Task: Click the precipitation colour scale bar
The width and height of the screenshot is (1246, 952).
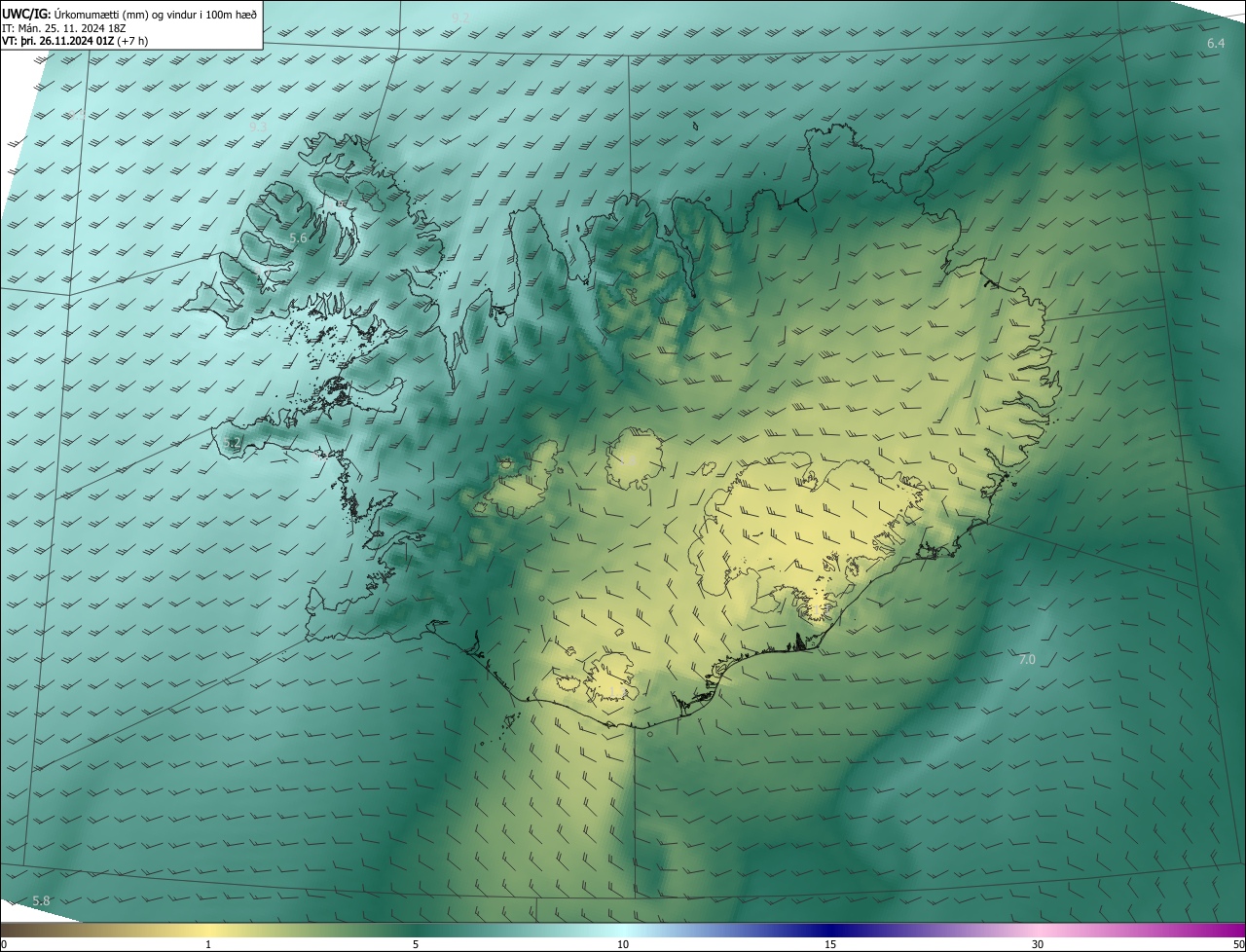Action: [x=623, y=931]
